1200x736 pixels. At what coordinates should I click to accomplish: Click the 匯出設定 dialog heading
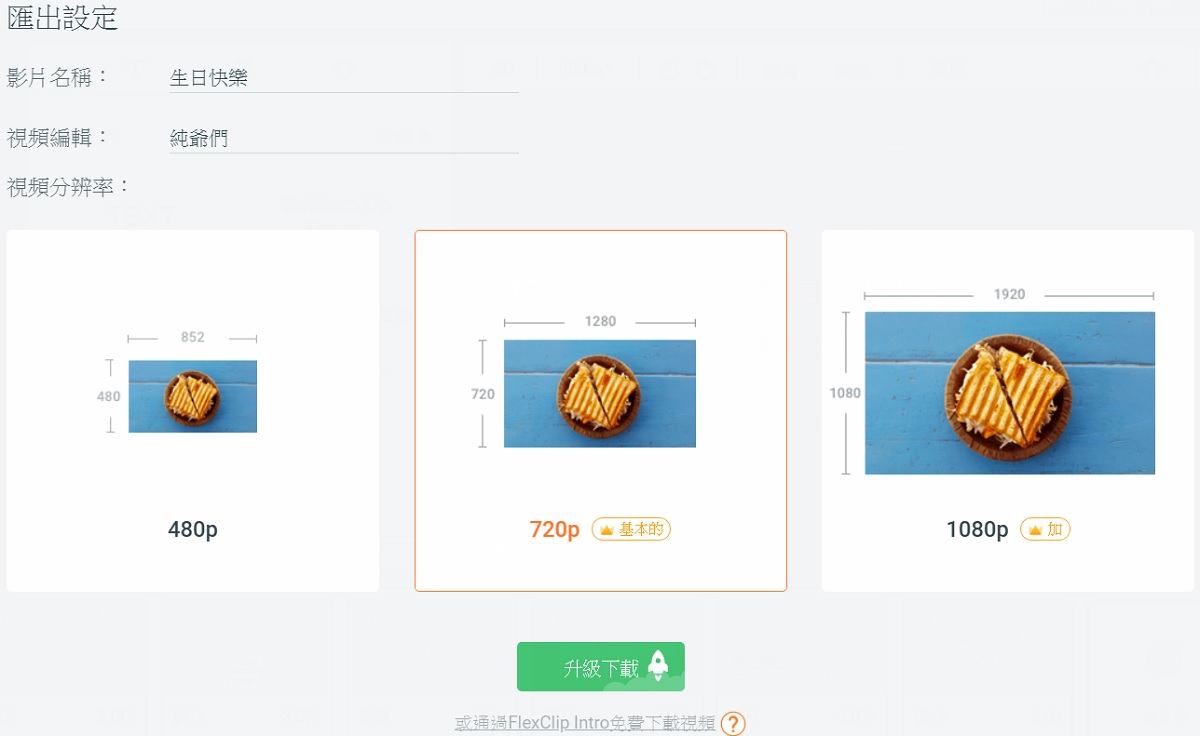click(63, 17)
